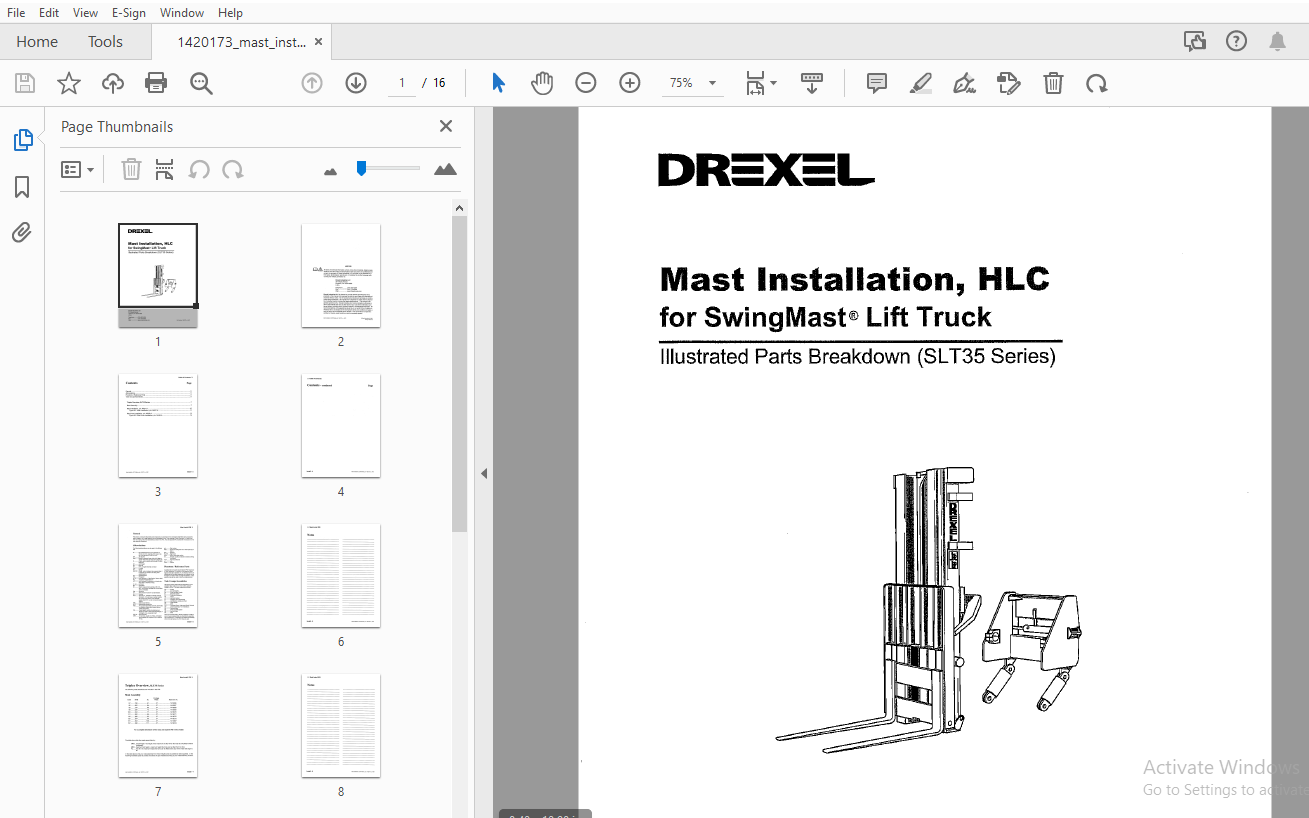This screenshot has height=818, width=1309.
Task: Go to previous page arrow
Action: (312, 83)
